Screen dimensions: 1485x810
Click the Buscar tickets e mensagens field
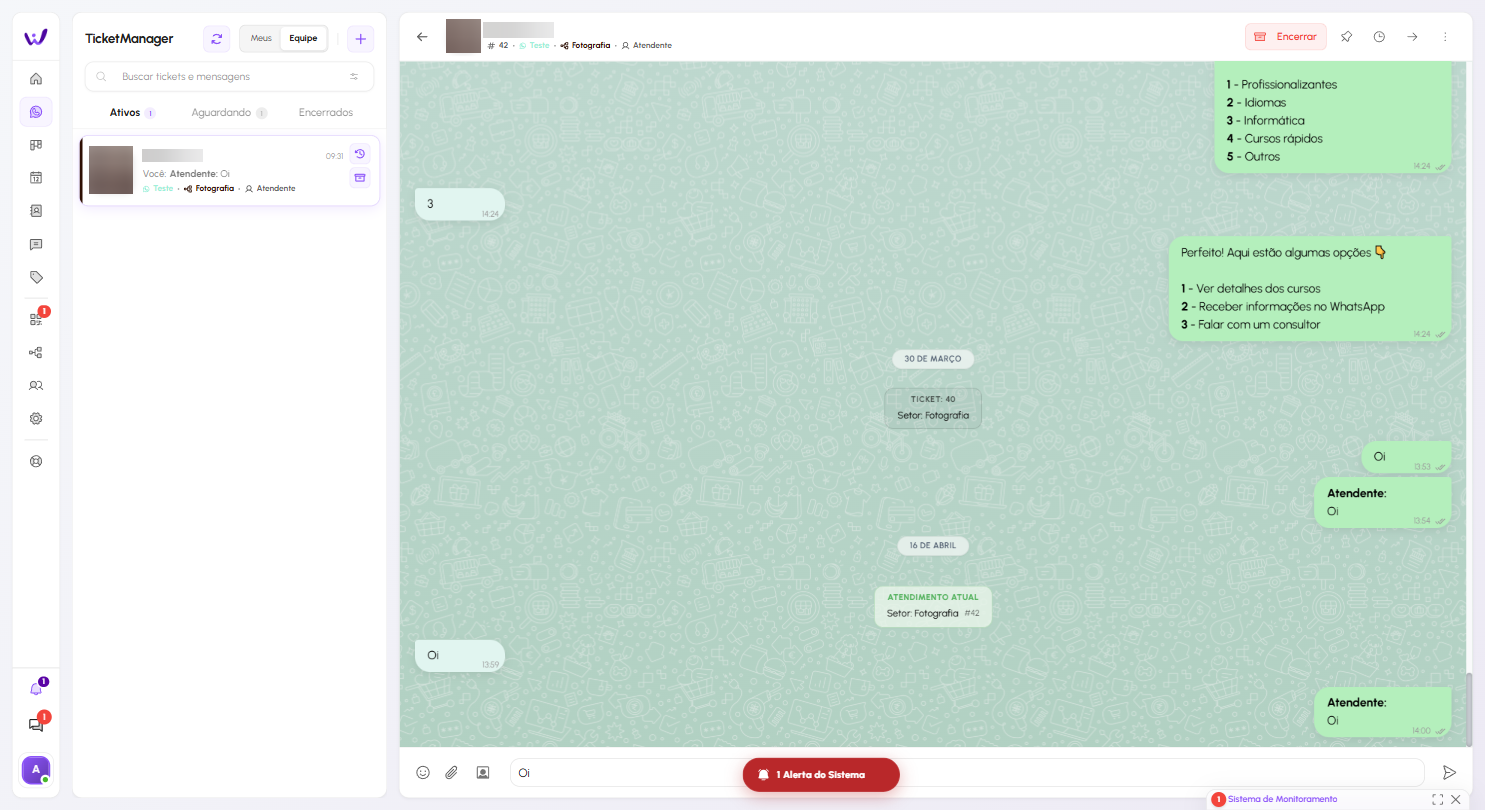point(230,77)
